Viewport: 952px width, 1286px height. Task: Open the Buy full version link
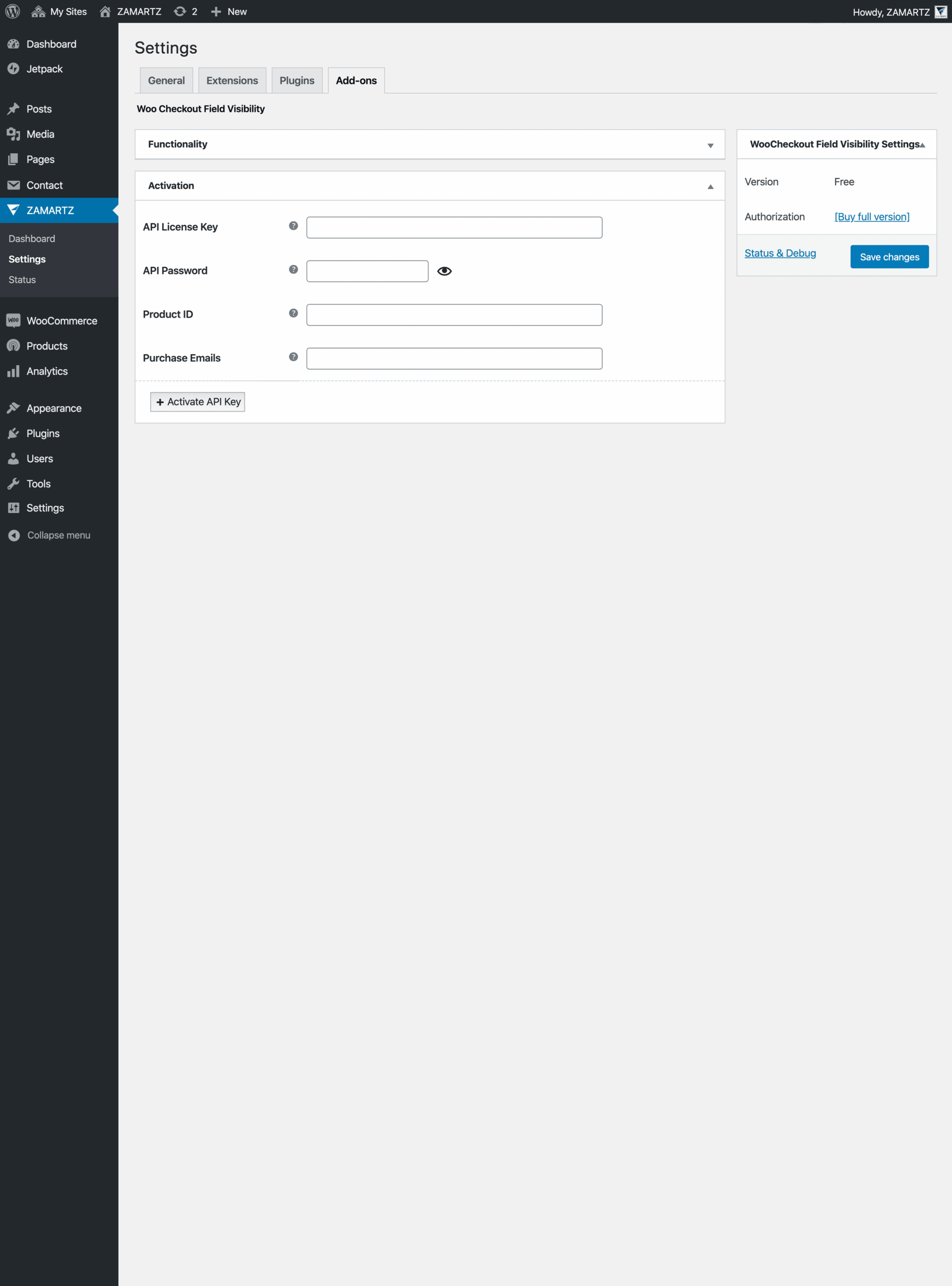pos(871,217)
